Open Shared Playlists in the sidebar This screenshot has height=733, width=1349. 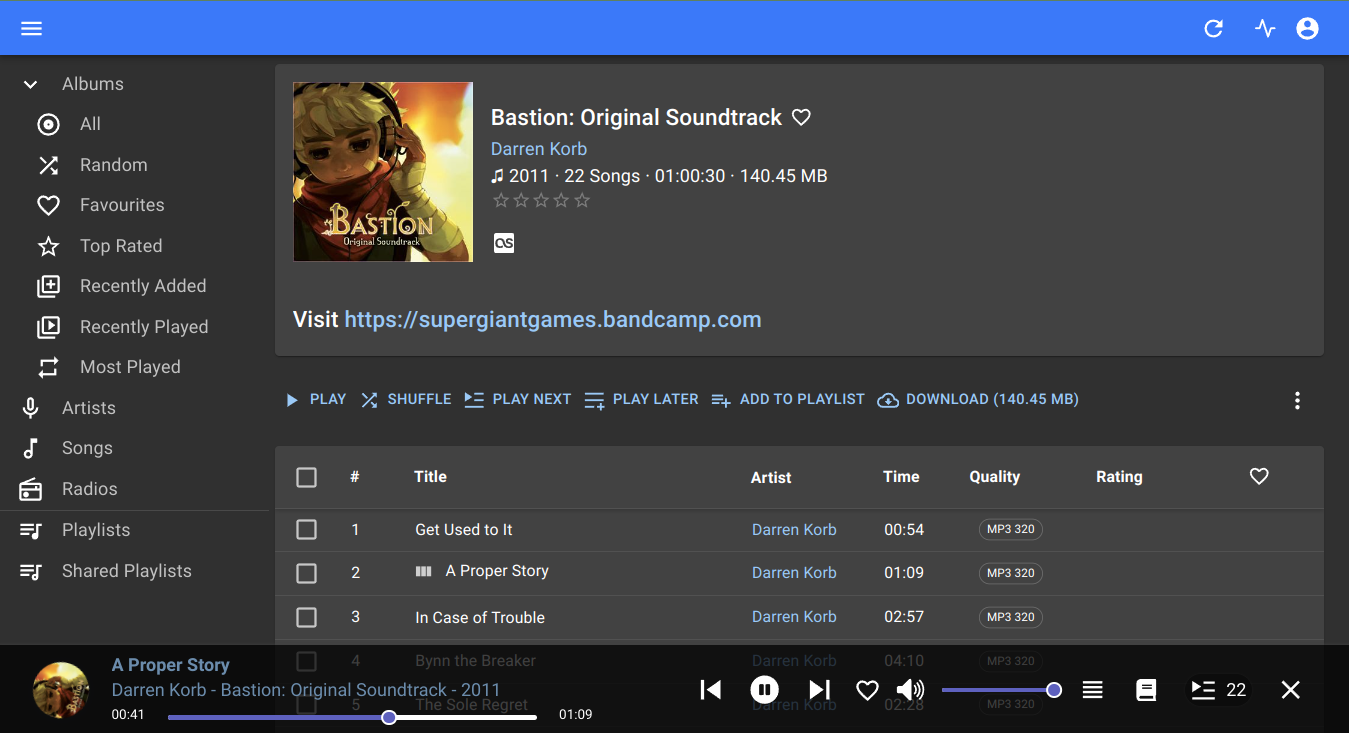(x=126, y=571)
